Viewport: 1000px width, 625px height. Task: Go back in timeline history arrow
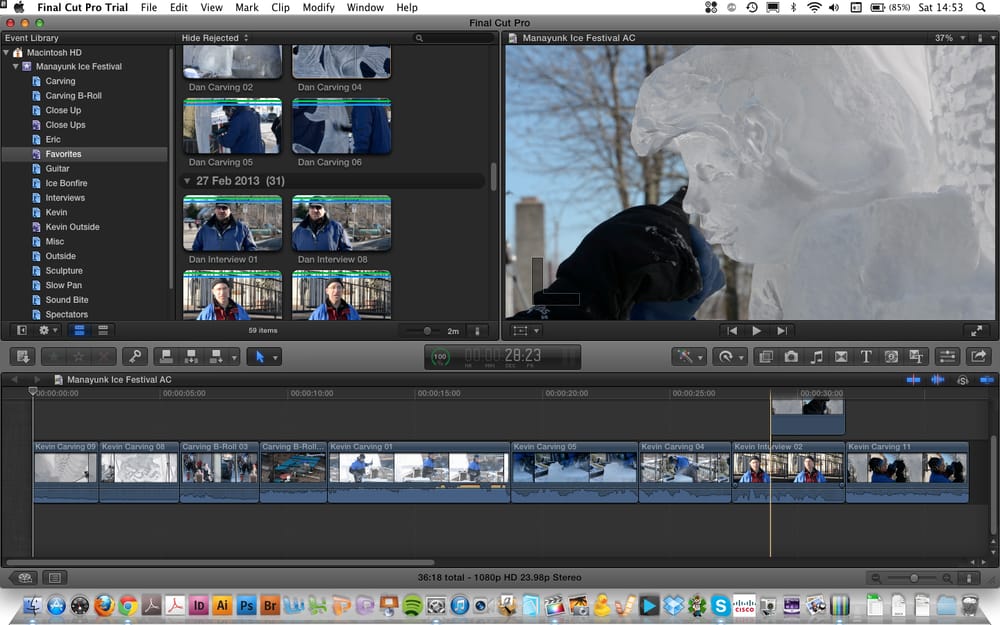point(14,379)
